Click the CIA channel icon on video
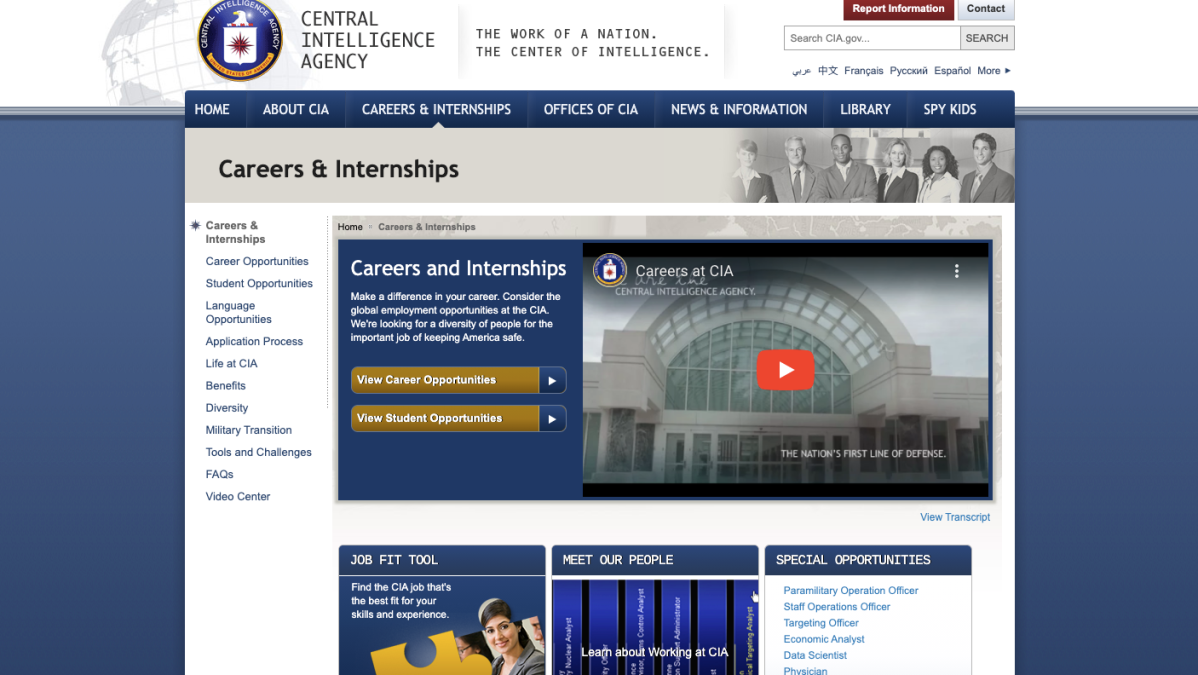The image size is (1198, 675). click(x=609, y=270)
